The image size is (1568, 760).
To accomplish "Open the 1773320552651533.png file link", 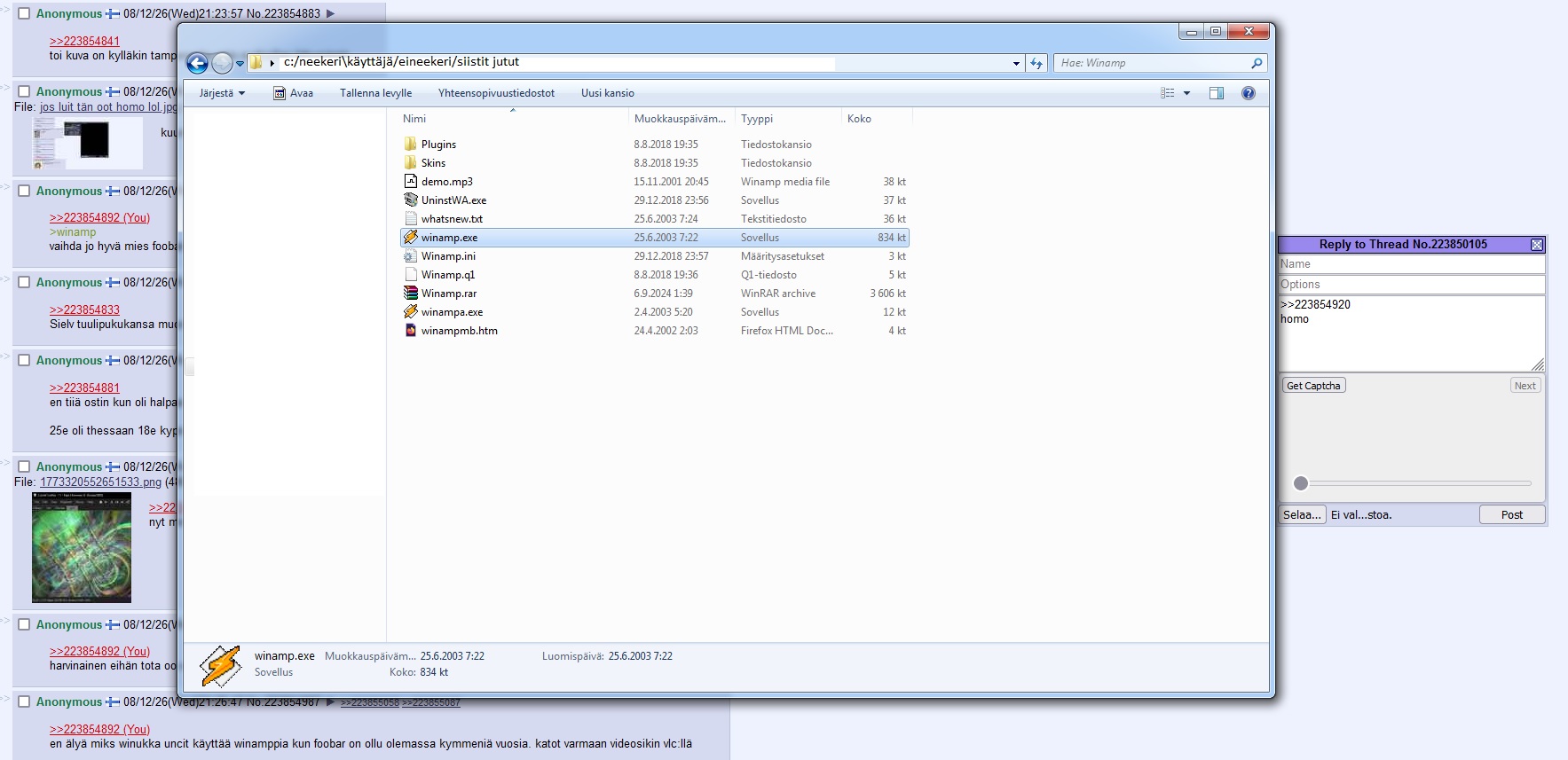I will [101, 482].
